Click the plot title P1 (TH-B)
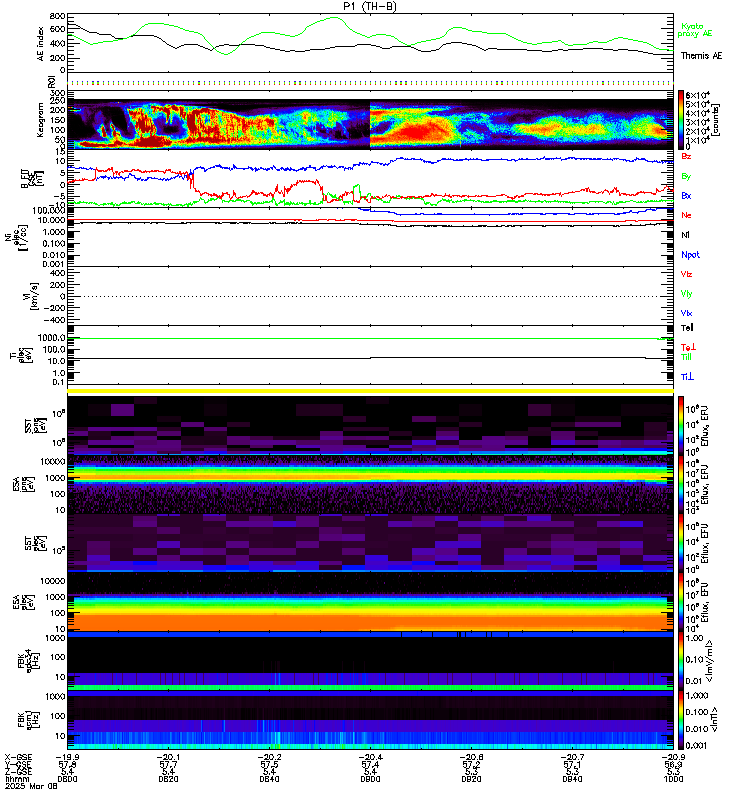Image resolution: width=750 pixels, height=800 pixels. tap(370, 6)
